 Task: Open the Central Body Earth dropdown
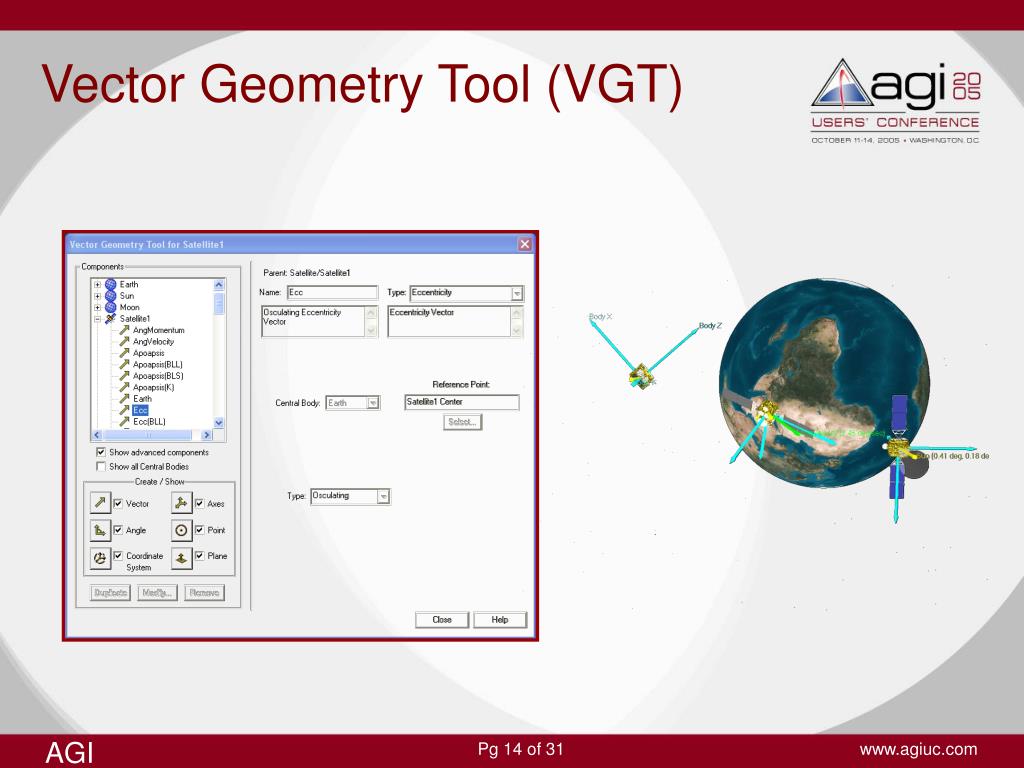(373, 403)
